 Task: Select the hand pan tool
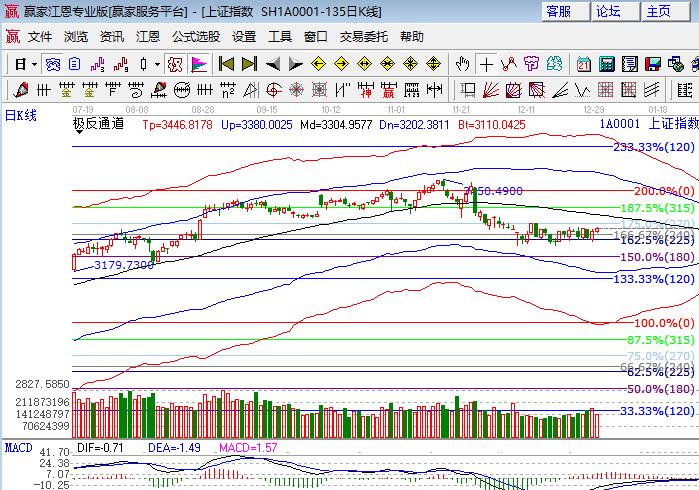point(462,64)
